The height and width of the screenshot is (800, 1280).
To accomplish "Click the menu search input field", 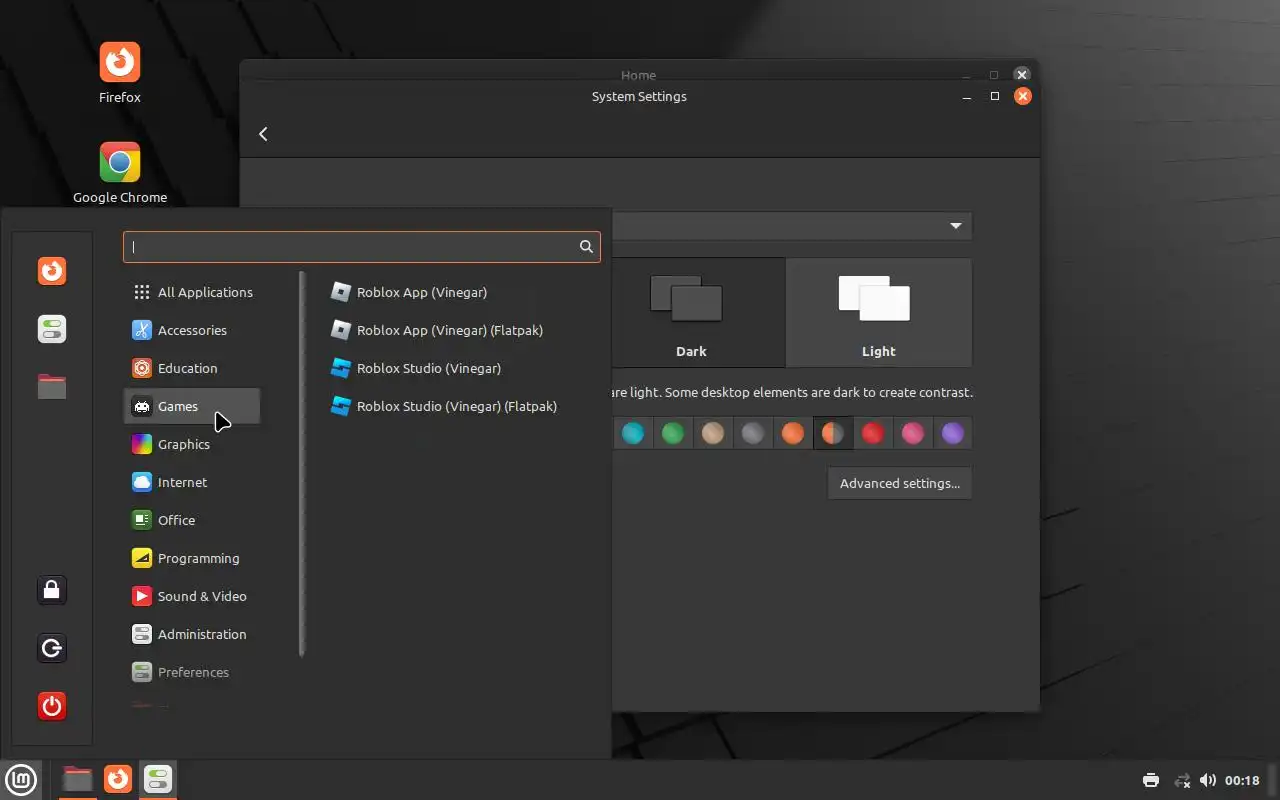I will click(362, 247).
